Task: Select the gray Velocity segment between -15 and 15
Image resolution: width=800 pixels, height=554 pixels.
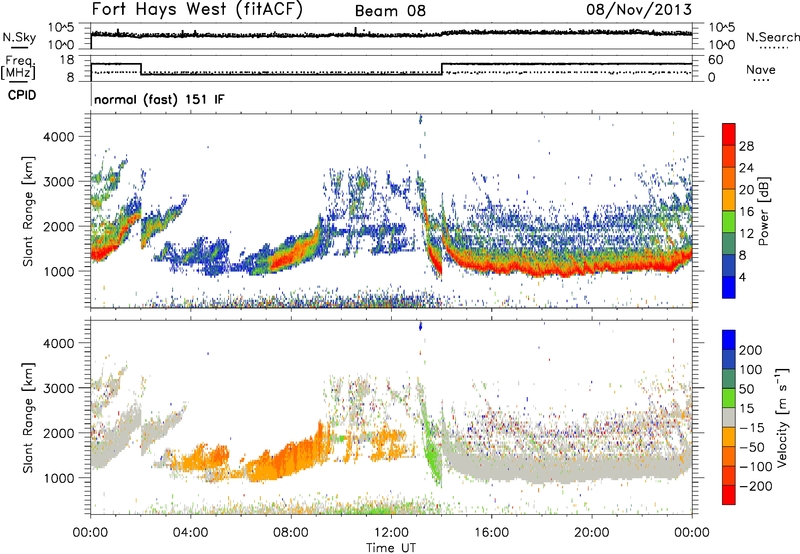Action: click(x=729, y=417)
